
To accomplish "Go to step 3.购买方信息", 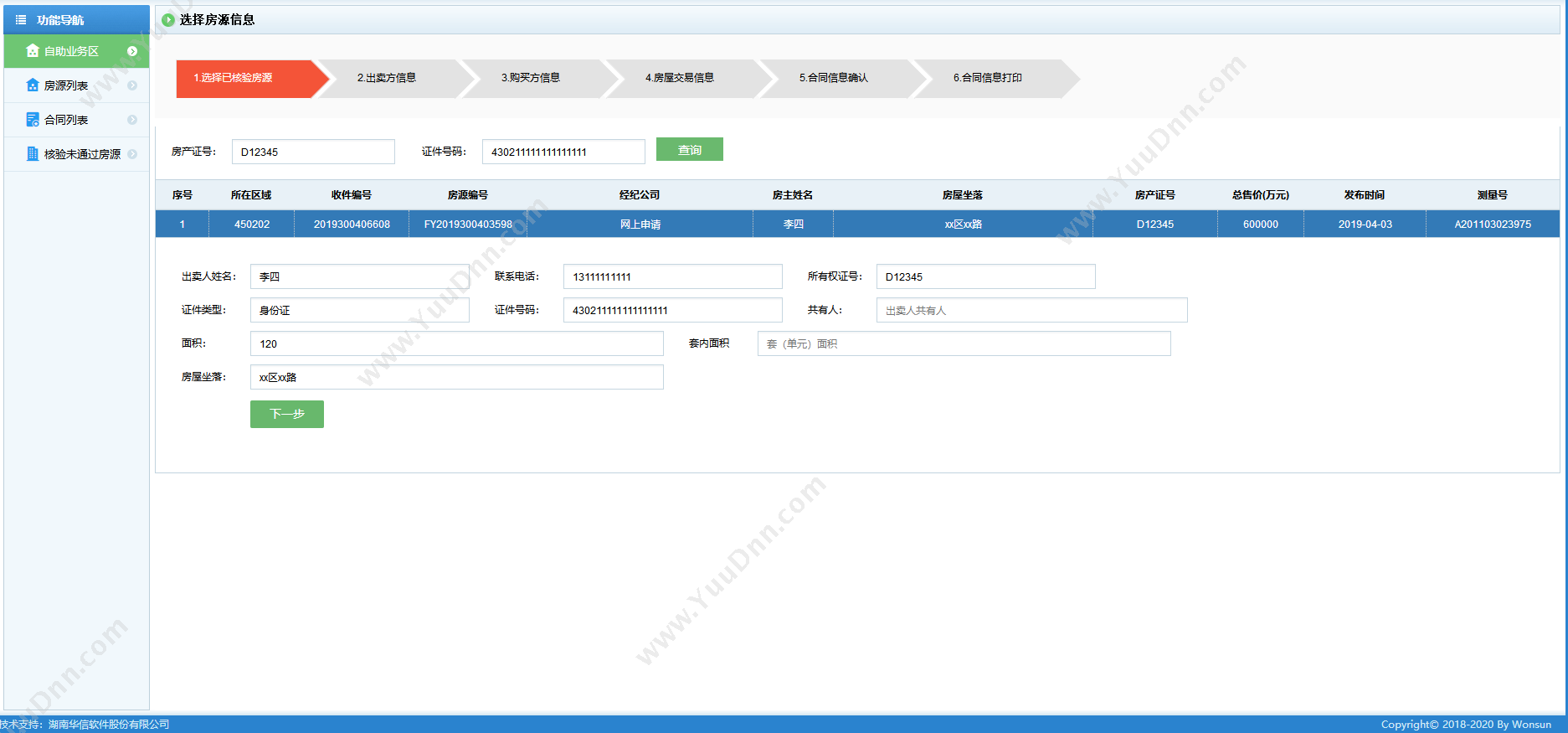I will click(x=539, y=78).
